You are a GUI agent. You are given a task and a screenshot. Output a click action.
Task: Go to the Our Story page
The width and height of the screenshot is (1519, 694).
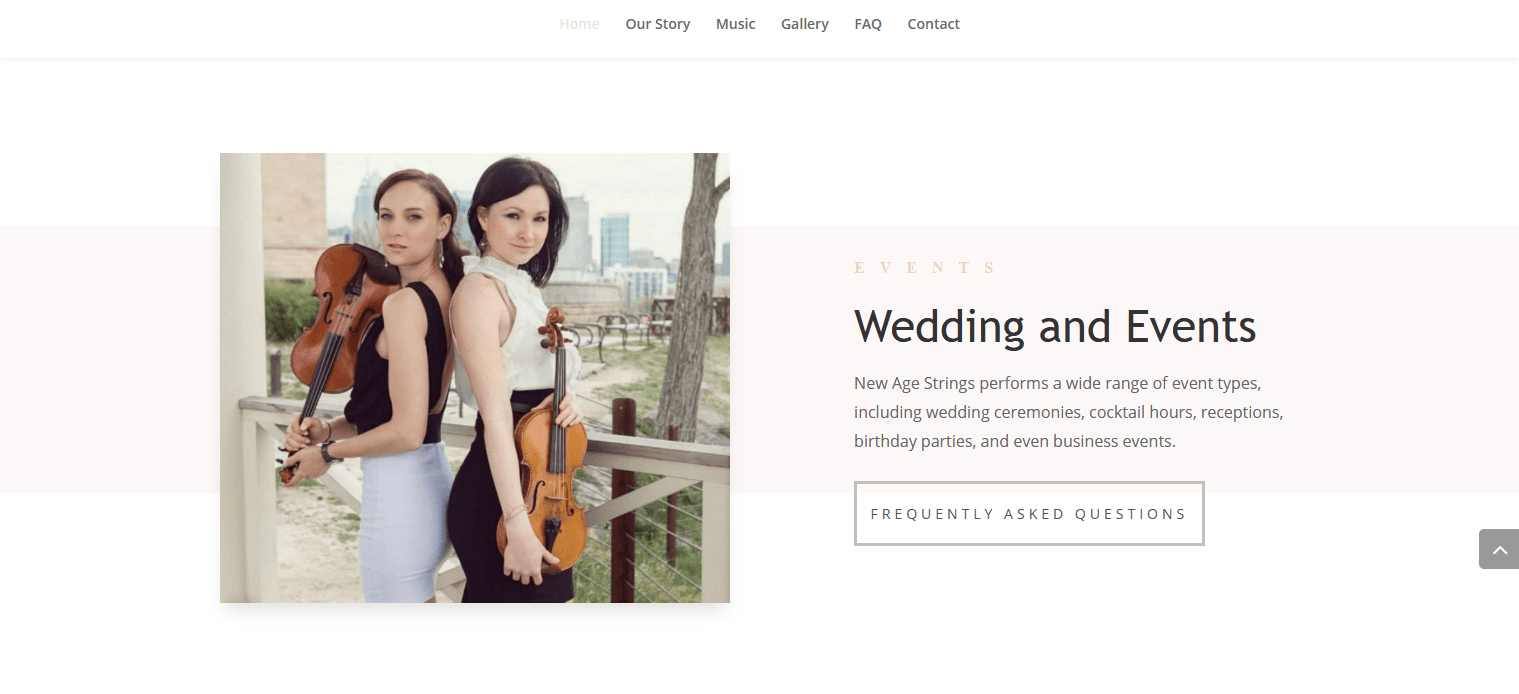(658, 24)
